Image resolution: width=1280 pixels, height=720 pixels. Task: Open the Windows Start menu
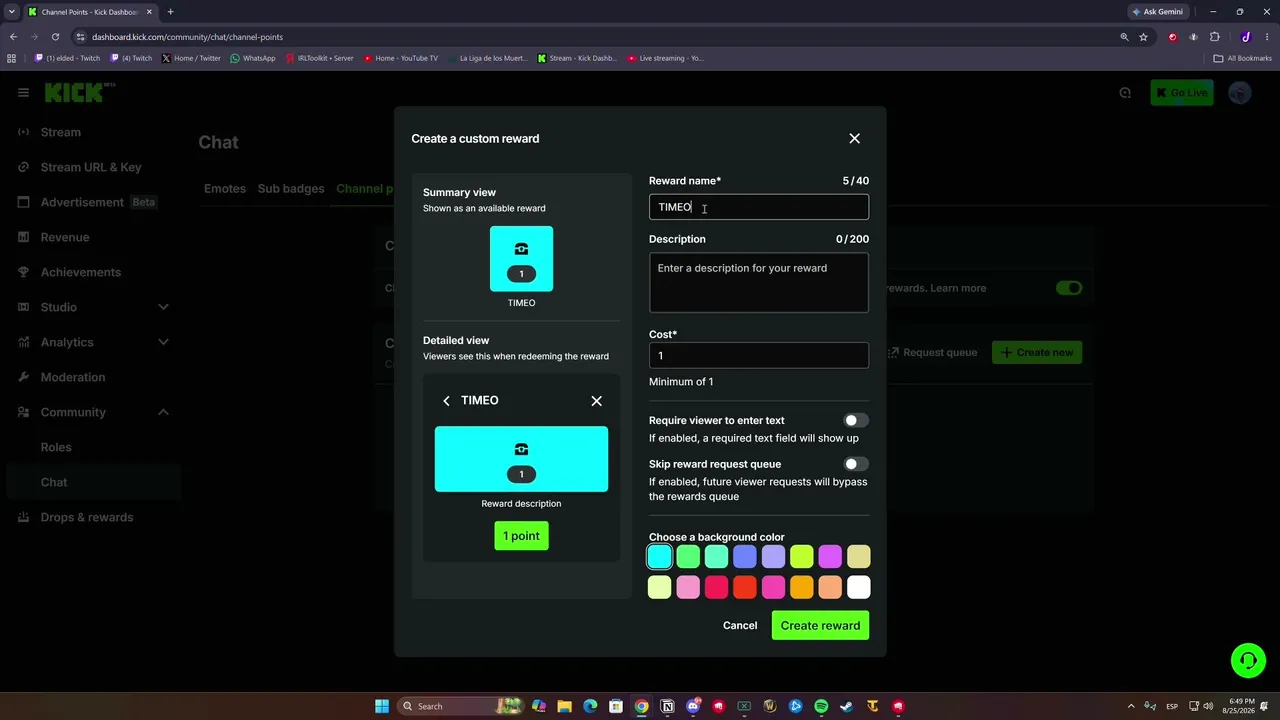coord(382,706)
